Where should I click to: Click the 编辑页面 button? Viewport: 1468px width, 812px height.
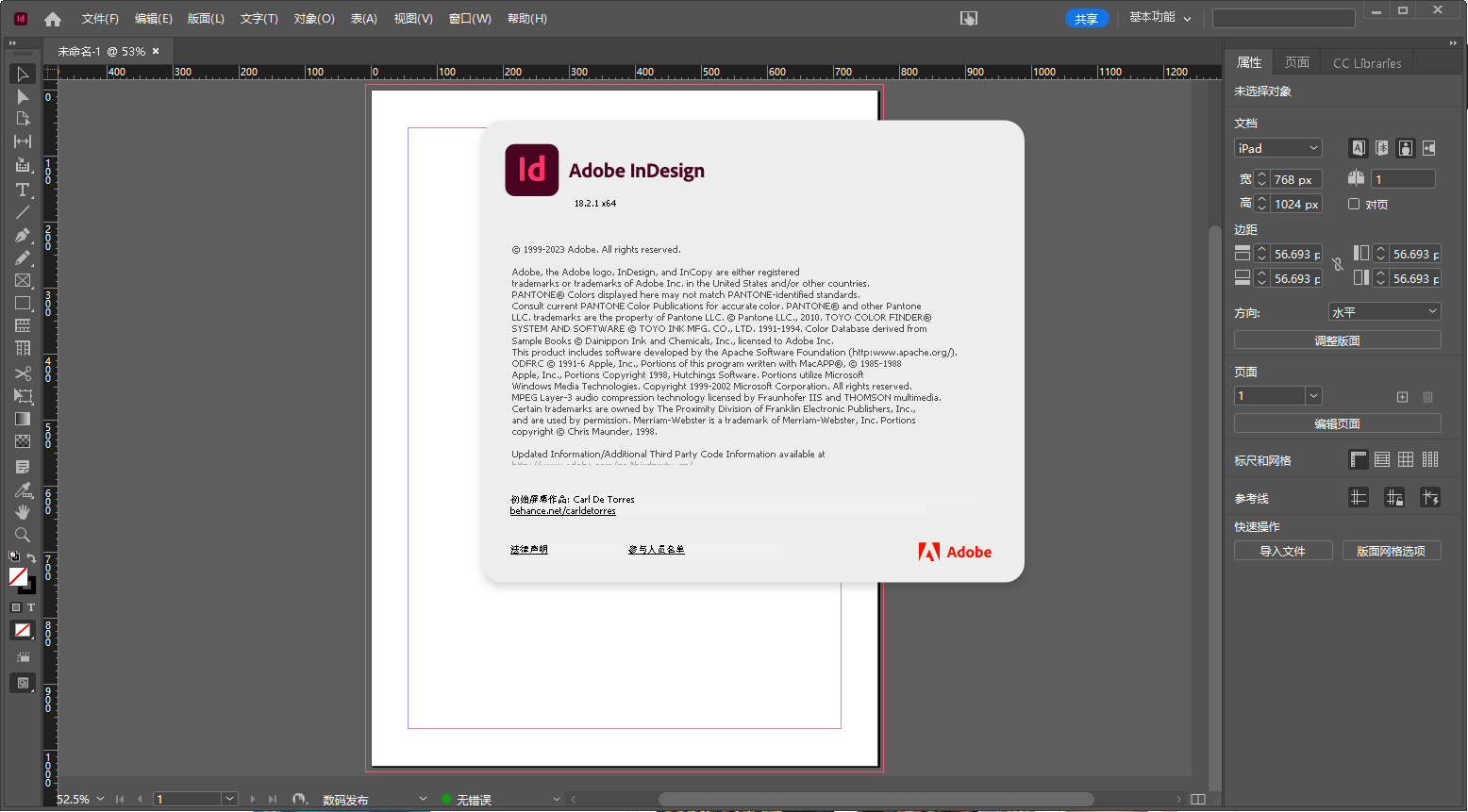pyautogui.click(x=1338, y=423)
